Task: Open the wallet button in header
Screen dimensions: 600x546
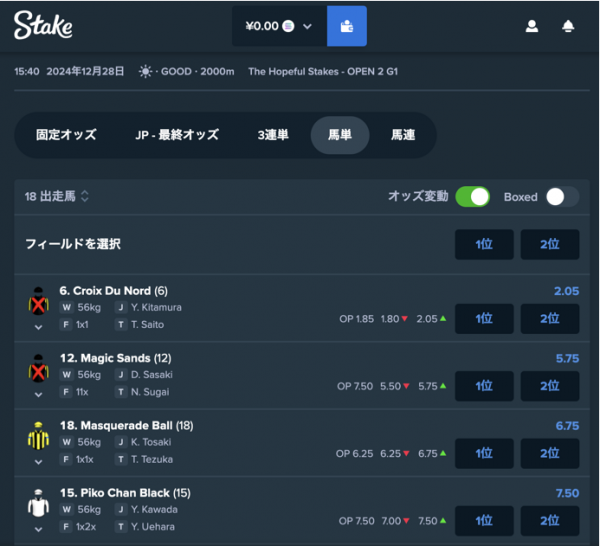Action: tap(347, 26)
